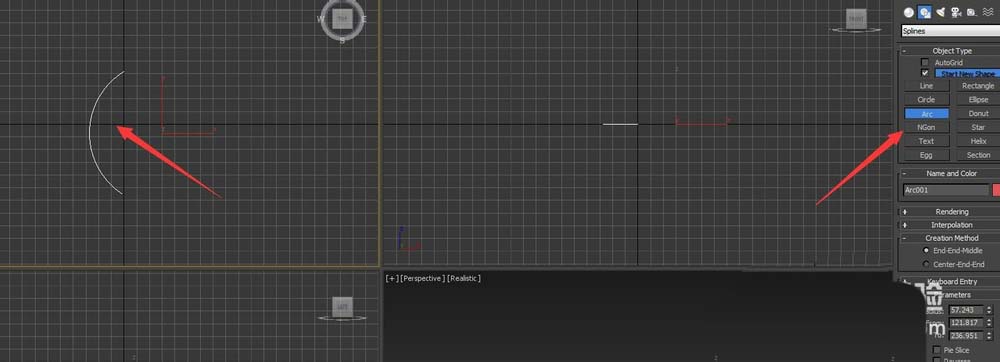Open the [Realistic] shading label menu
Screen dimensions: 1000x362
pyautogui.click(x=464, y=279)
